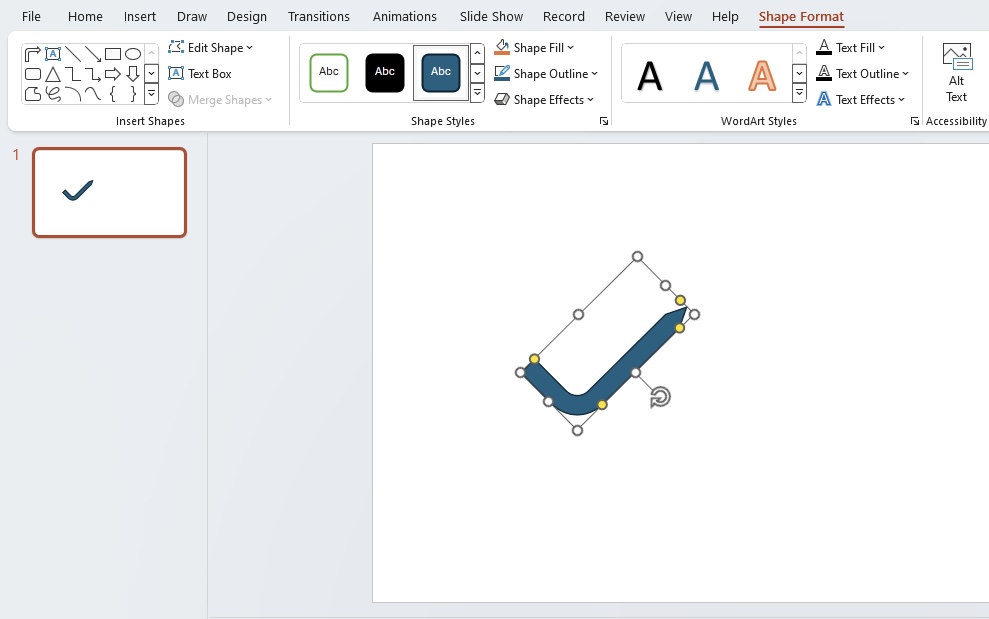Apply the blue filled Abc shape style

(x=440, y=73)
